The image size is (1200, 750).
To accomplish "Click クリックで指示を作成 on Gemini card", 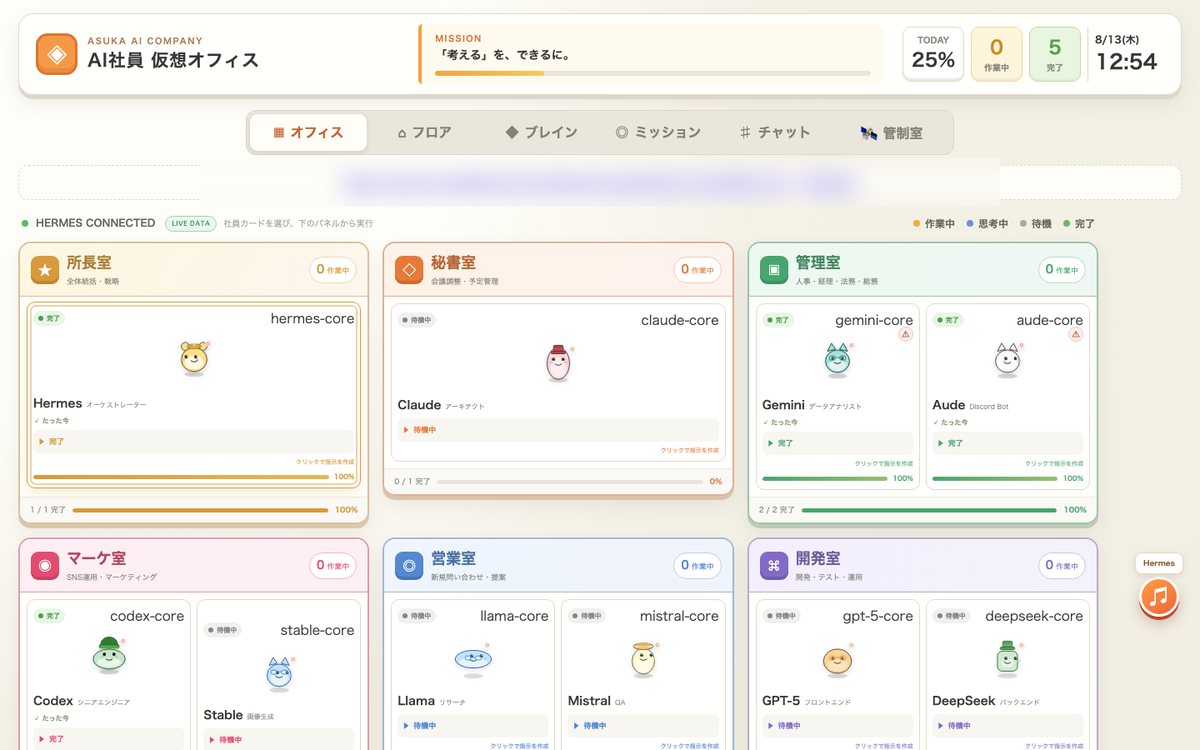I will (884, 464).
